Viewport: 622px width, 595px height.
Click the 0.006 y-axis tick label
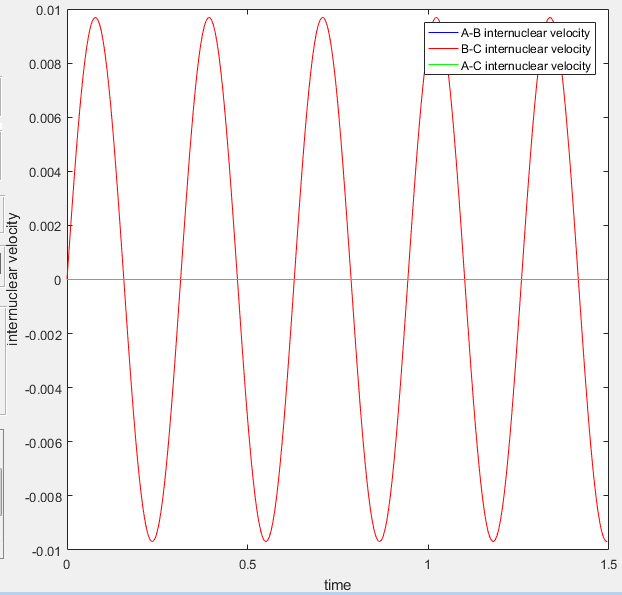tap(45, 118)
